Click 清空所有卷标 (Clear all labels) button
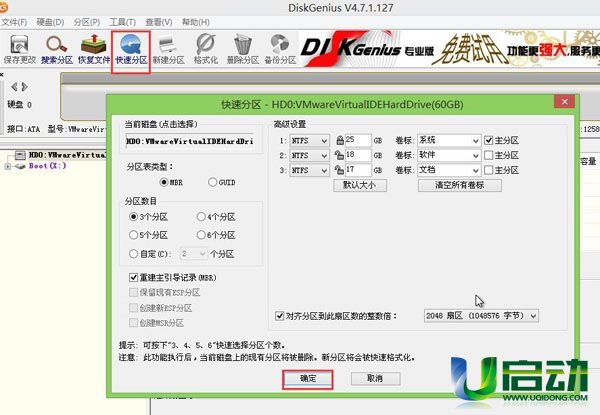The width and height of the screenshot is (600, 415). tap(460, 185)
